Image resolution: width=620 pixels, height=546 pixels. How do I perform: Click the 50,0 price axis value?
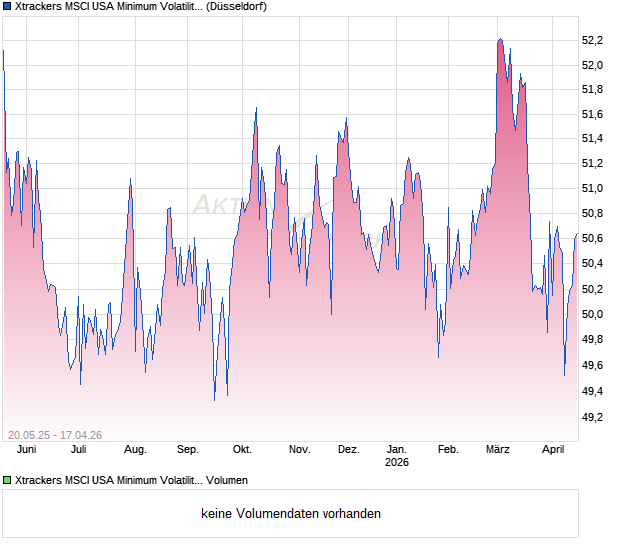tap(592, 314)
